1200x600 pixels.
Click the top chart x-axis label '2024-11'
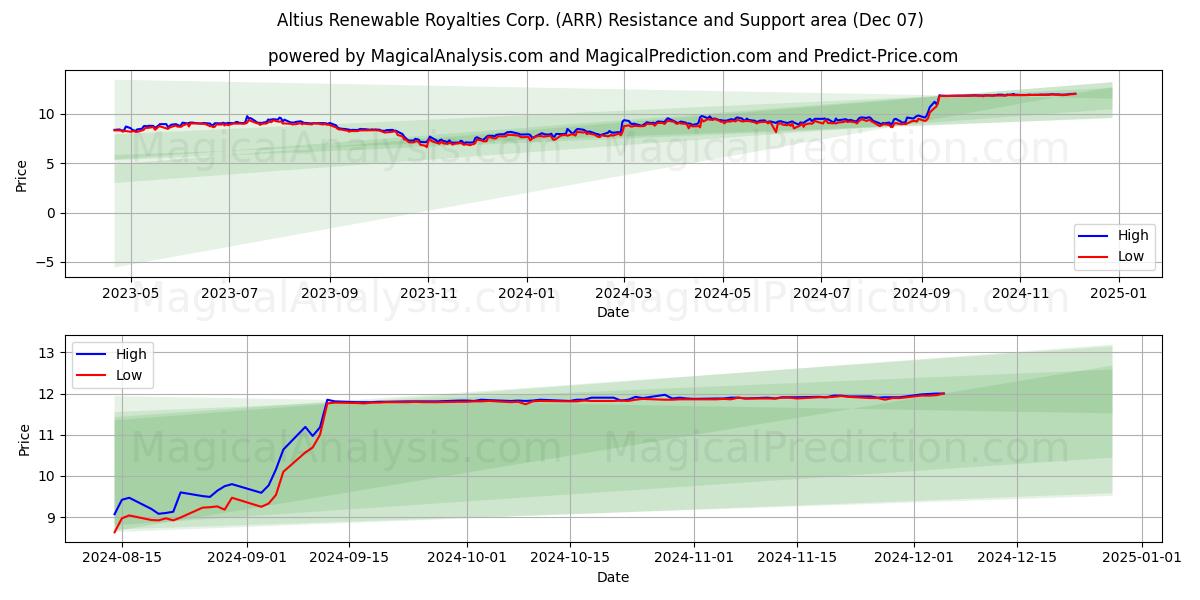tap(1019, 293)
